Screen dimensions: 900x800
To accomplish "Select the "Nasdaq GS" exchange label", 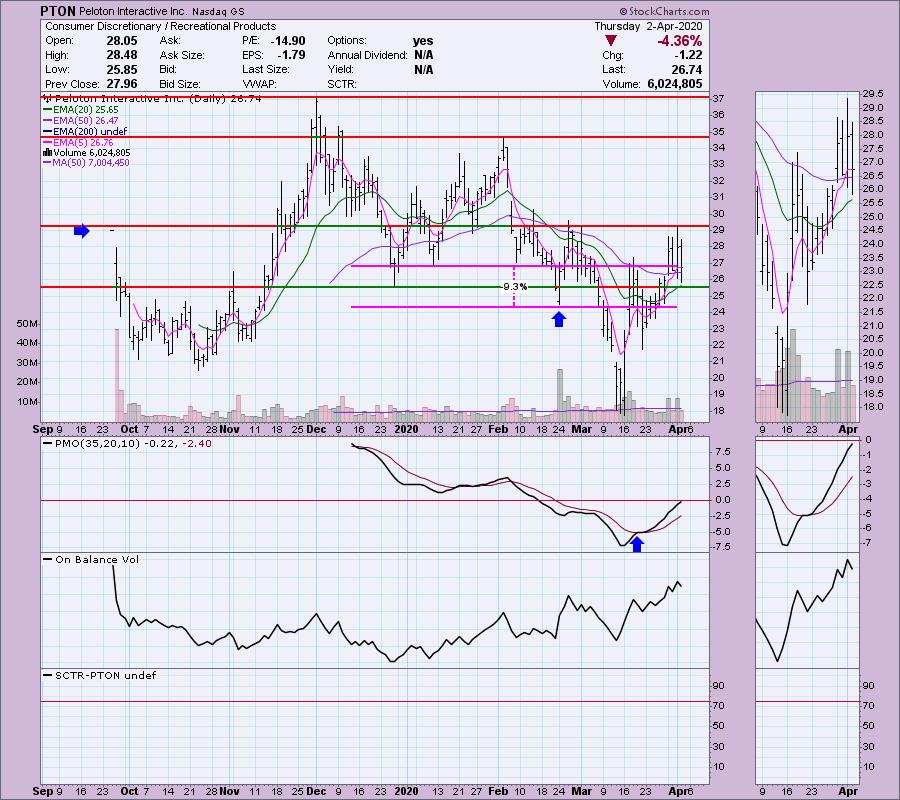I will (x=218, y=11).
